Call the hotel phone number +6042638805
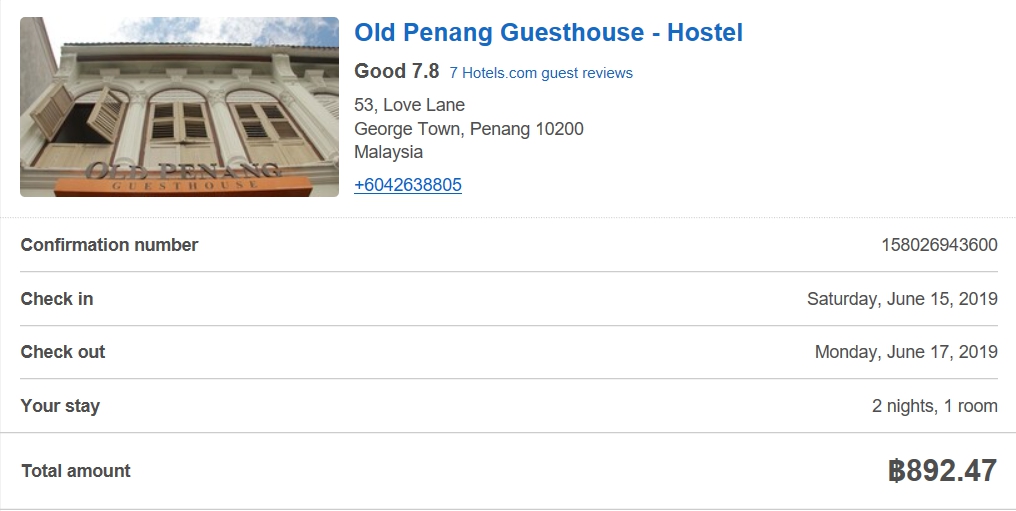 [x=408, y=185]
